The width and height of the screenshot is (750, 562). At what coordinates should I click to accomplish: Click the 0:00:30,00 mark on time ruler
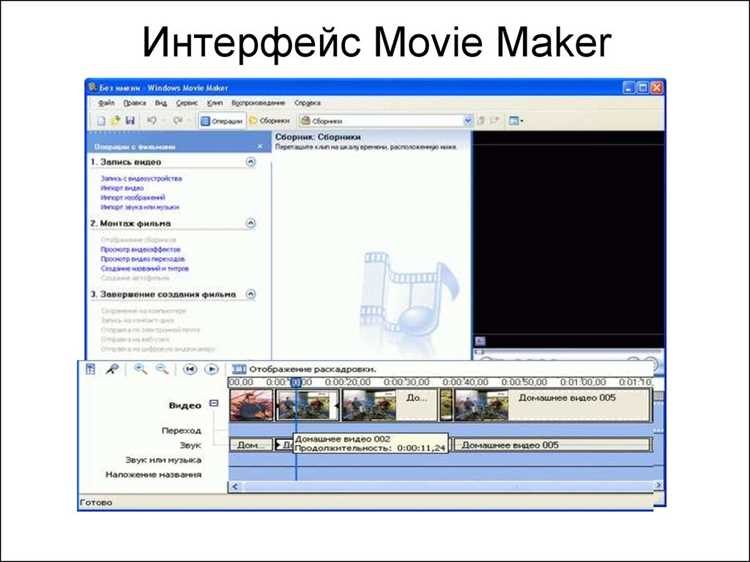click(x=407, y=382)
